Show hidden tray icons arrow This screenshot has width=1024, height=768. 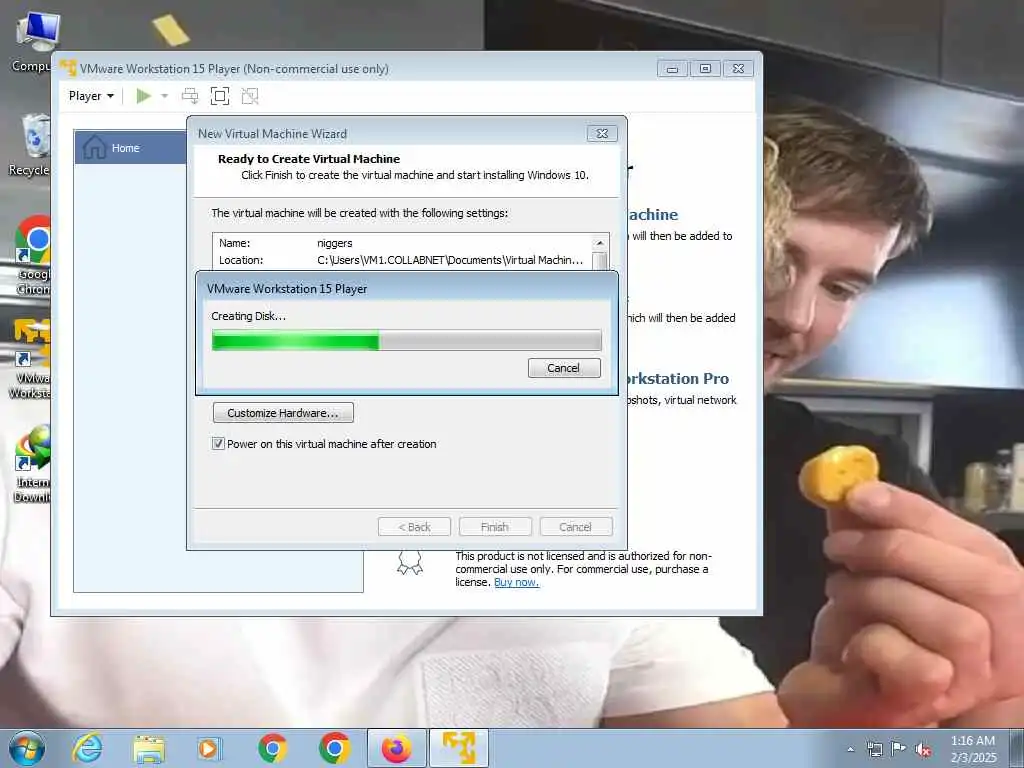(850, 749)
